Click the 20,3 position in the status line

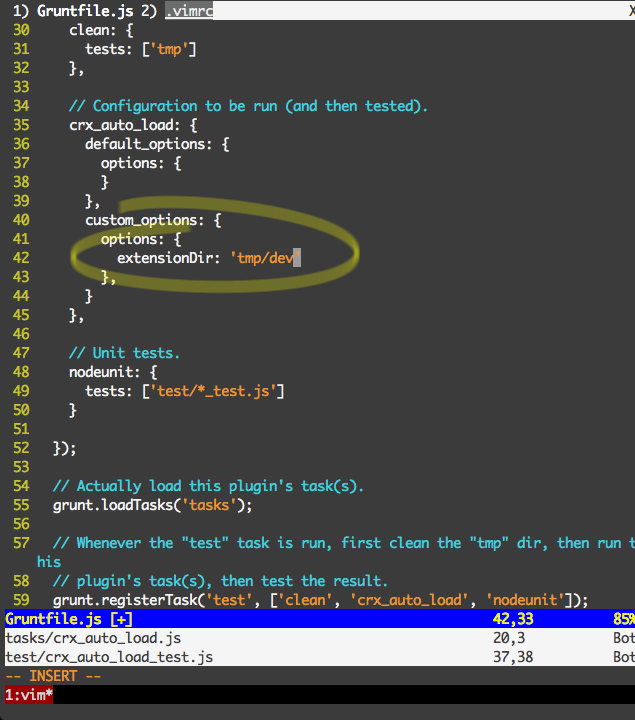[x=509, y=638]
